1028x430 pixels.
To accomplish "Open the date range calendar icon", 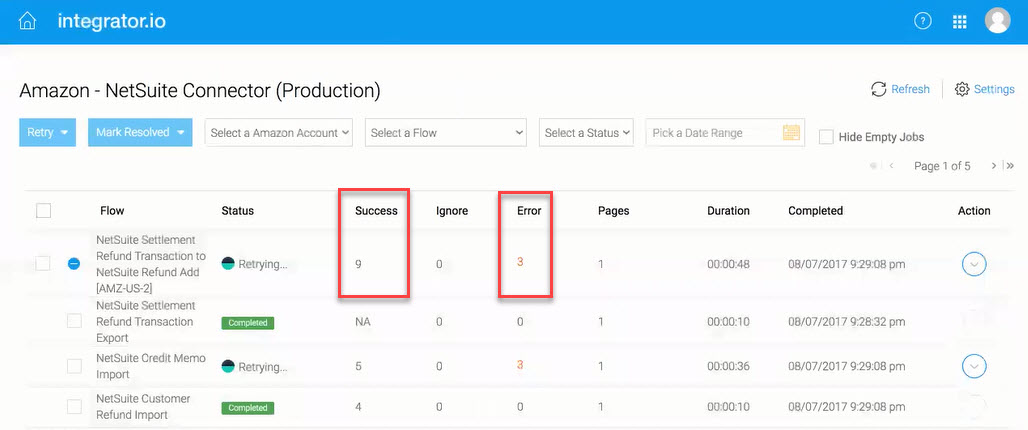I will (791, 132).
